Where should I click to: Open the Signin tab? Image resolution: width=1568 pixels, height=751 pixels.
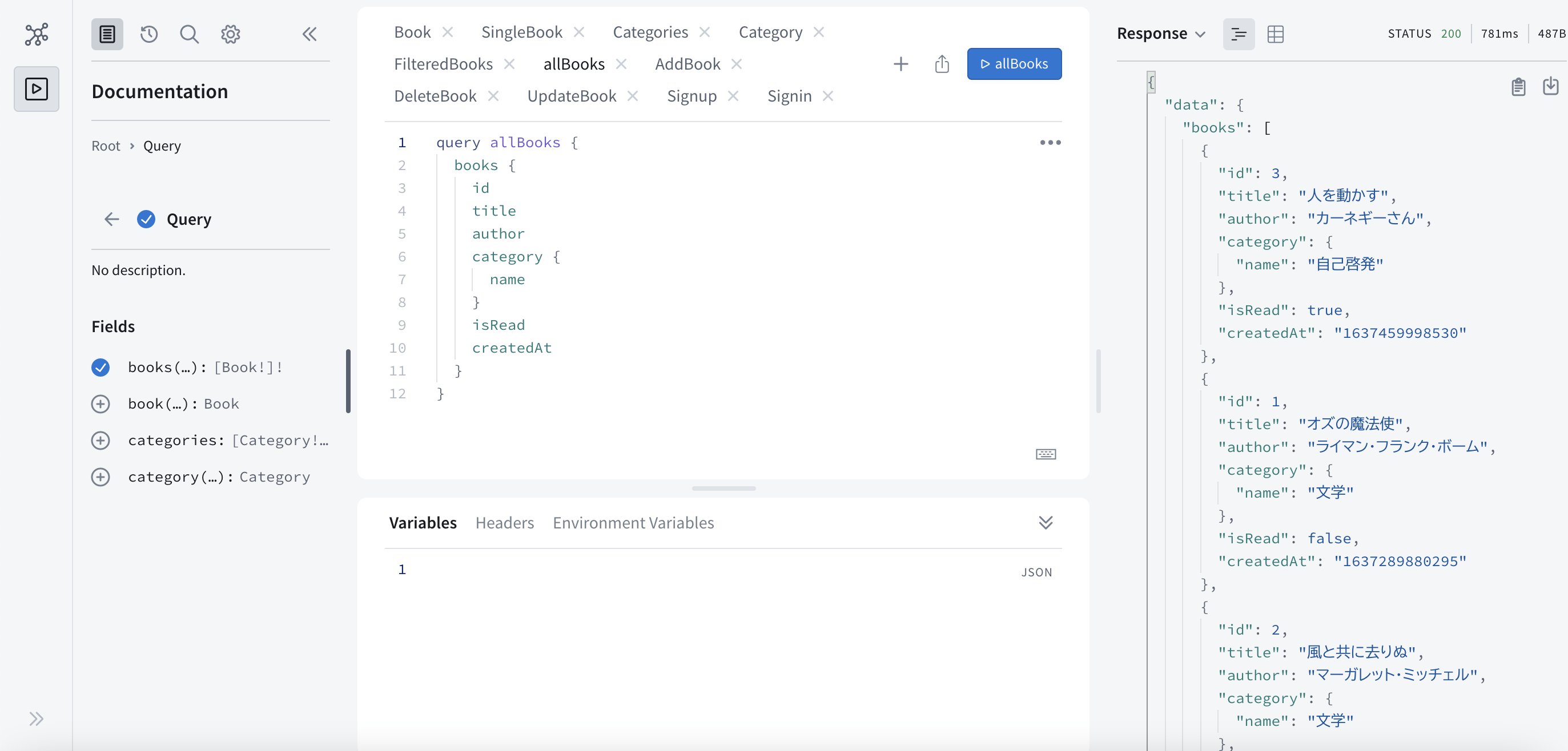(789, 96)
